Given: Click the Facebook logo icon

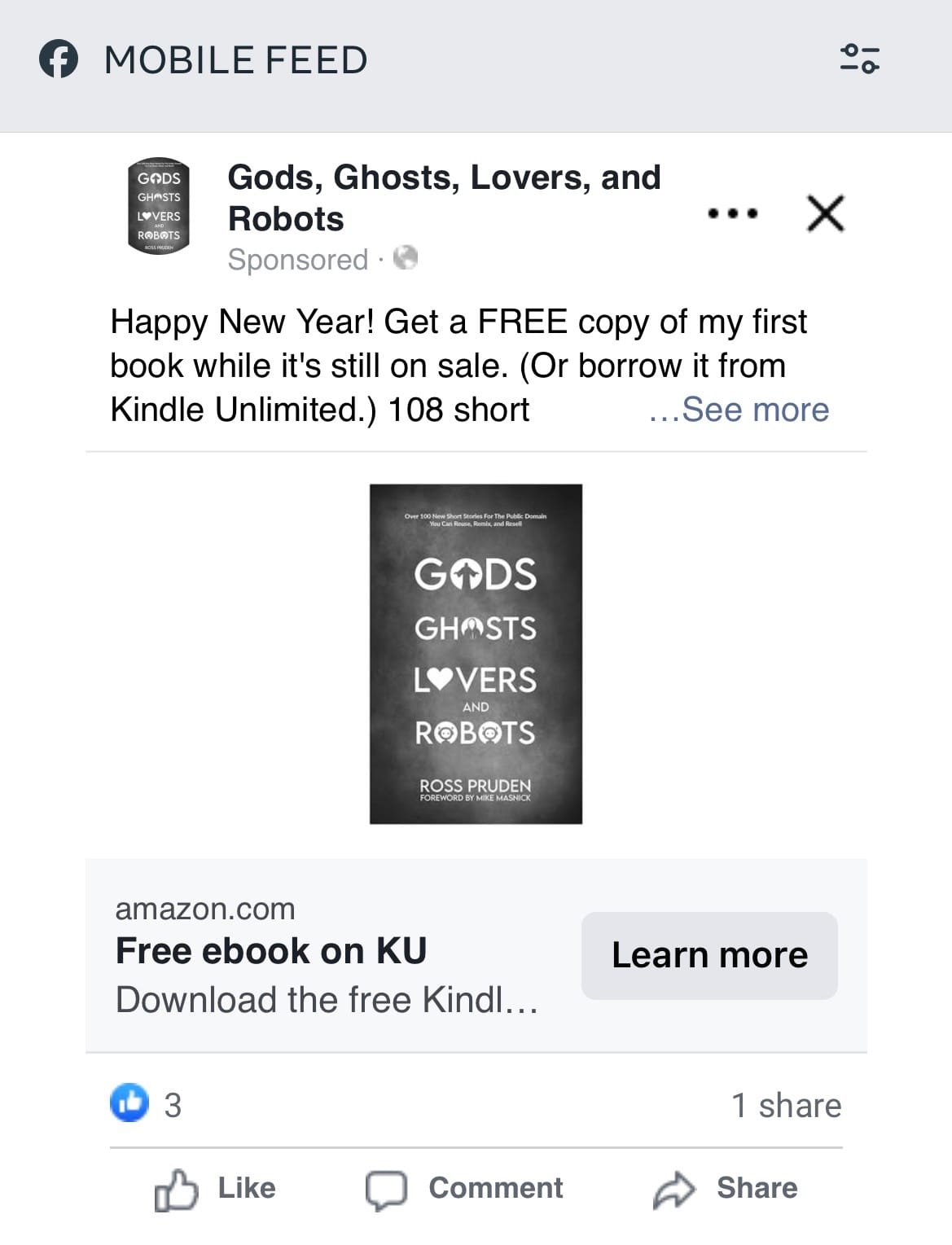Looking at the screenshot, I should [x=59, y=60].
